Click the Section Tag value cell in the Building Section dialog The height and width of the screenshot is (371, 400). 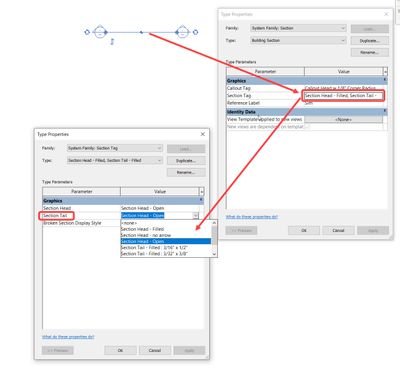tap(343, 96)
